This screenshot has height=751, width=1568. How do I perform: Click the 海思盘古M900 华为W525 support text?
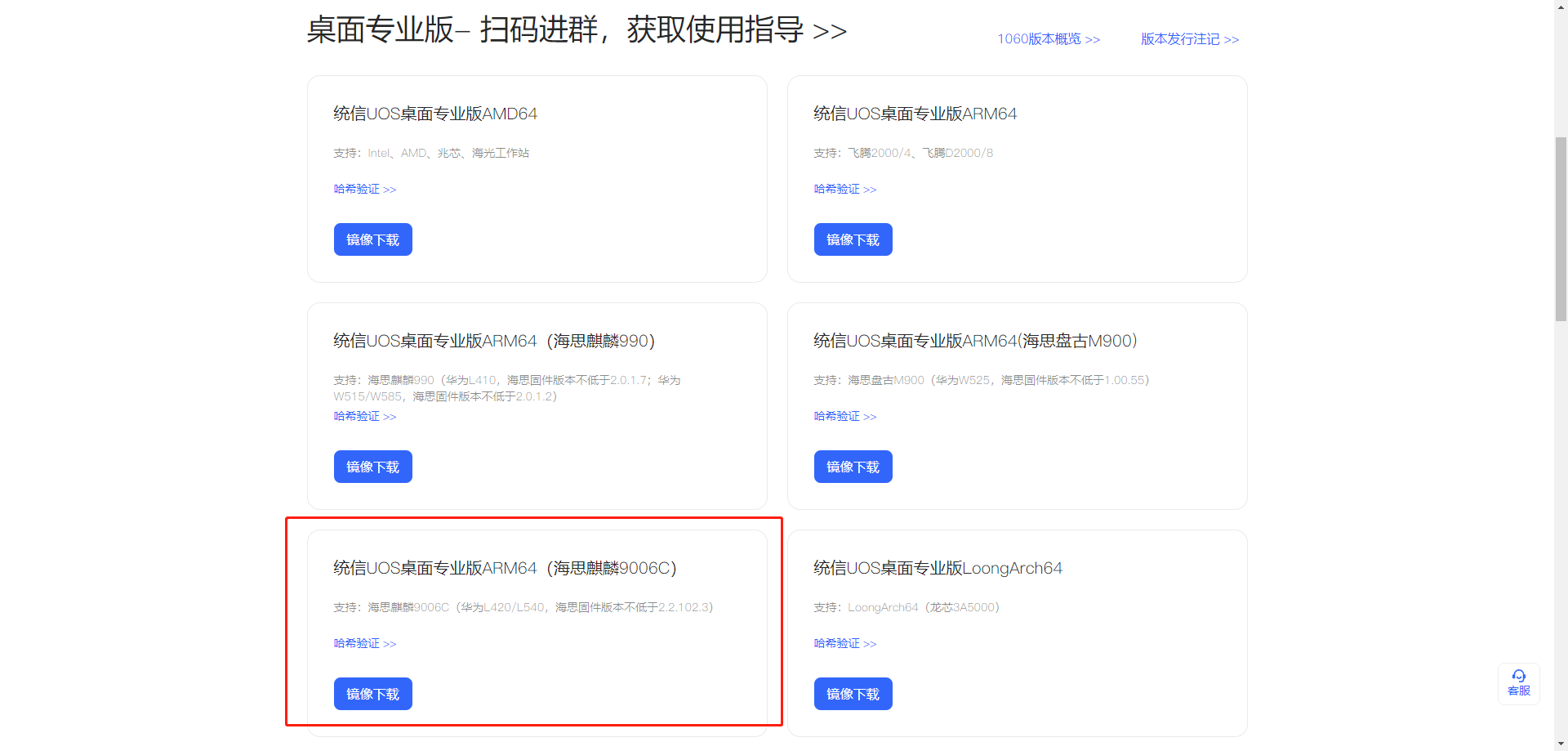tap(982, 380)
